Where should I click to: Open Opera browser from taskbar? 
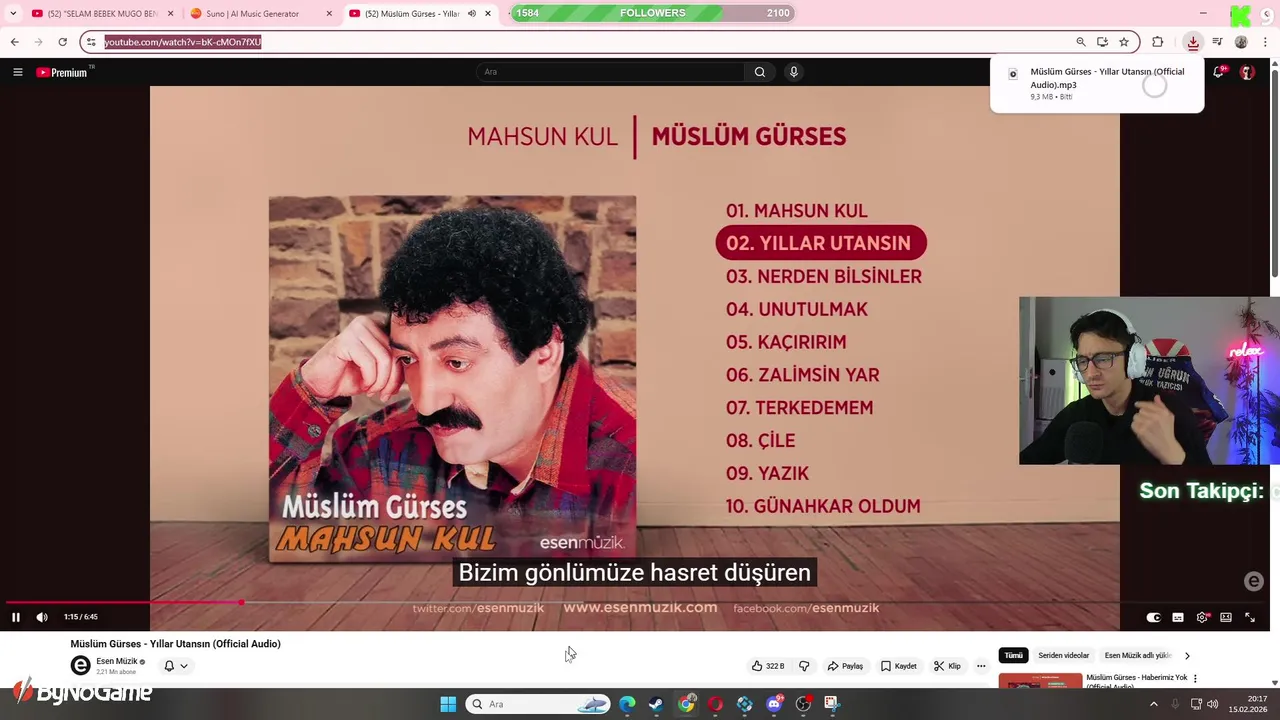[x=715, y=704]
